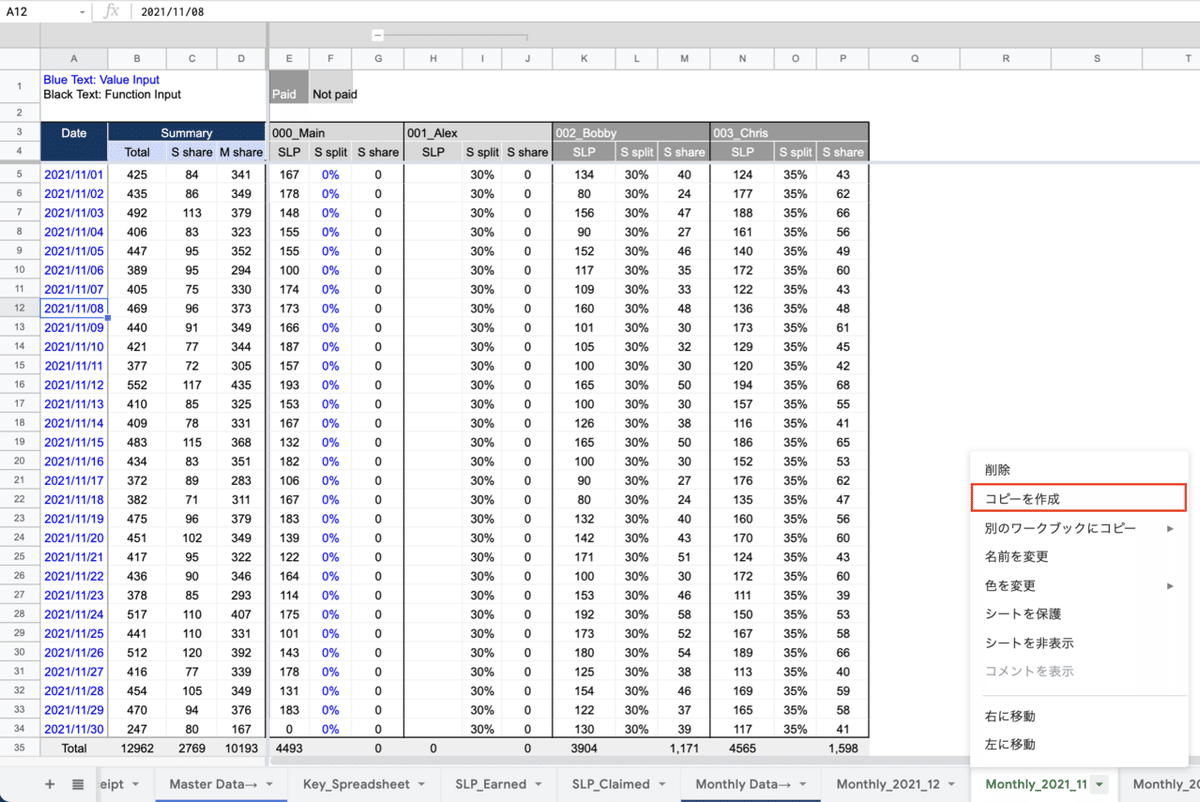
Task: Select the 002_Bobby header cell
Action: 631,132
